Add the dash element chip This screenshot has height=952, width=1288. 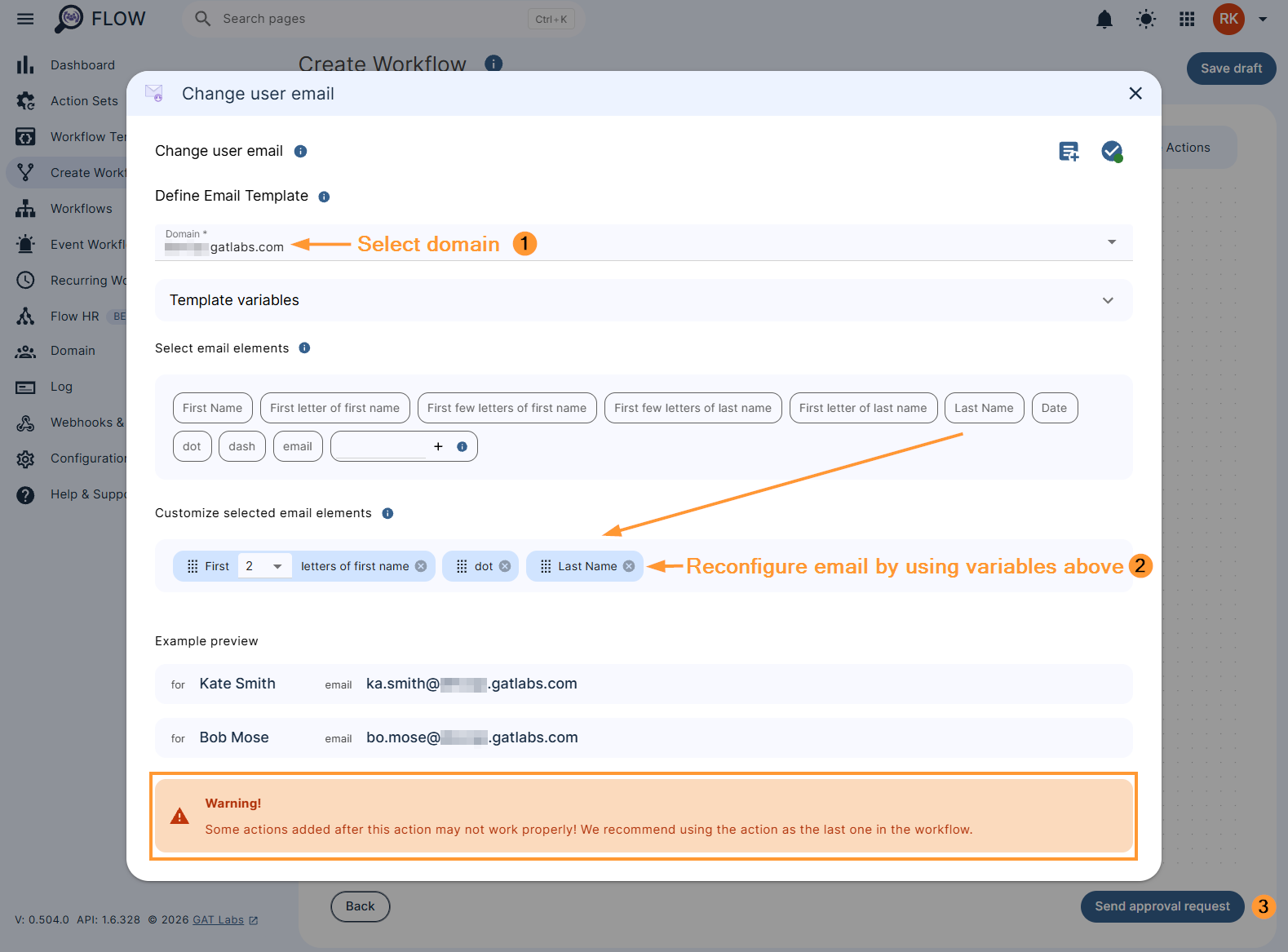[x=241, y=446]
